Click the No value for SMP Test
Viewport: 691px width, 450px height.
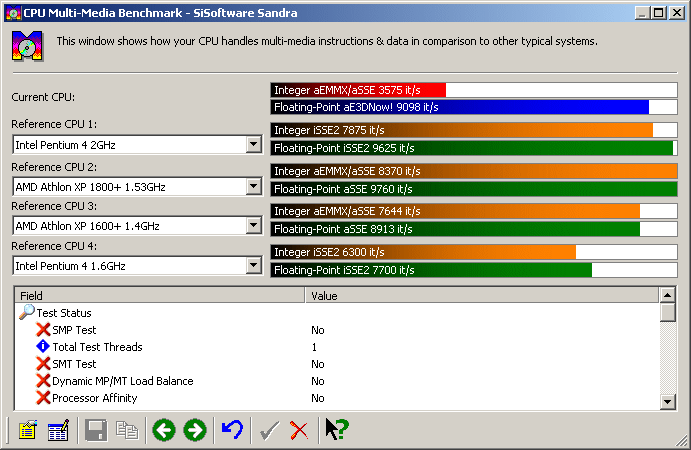(x=318, y=330)
